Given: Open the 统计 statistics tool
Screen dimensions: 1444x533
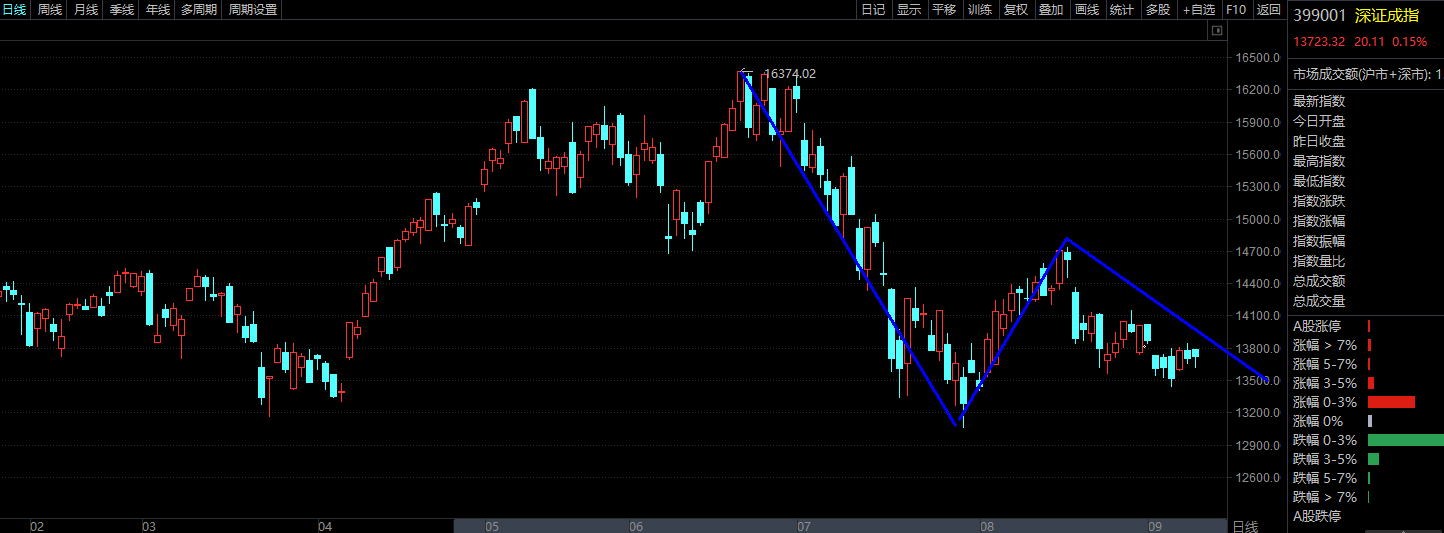Looking at the screenshot, I should pyautogui.click(x=1122, y=9).
